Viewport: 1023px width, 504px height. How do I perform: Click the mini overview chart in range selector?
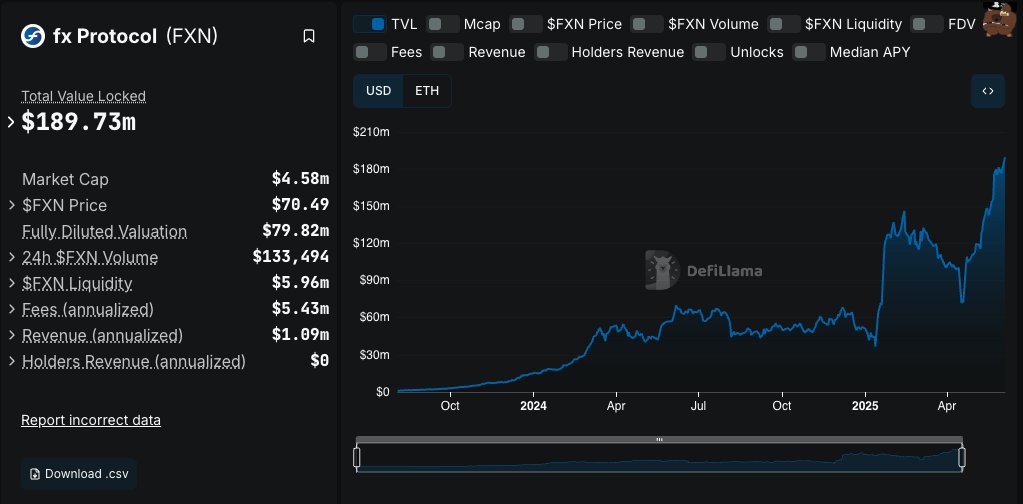(x=660, y=458)
